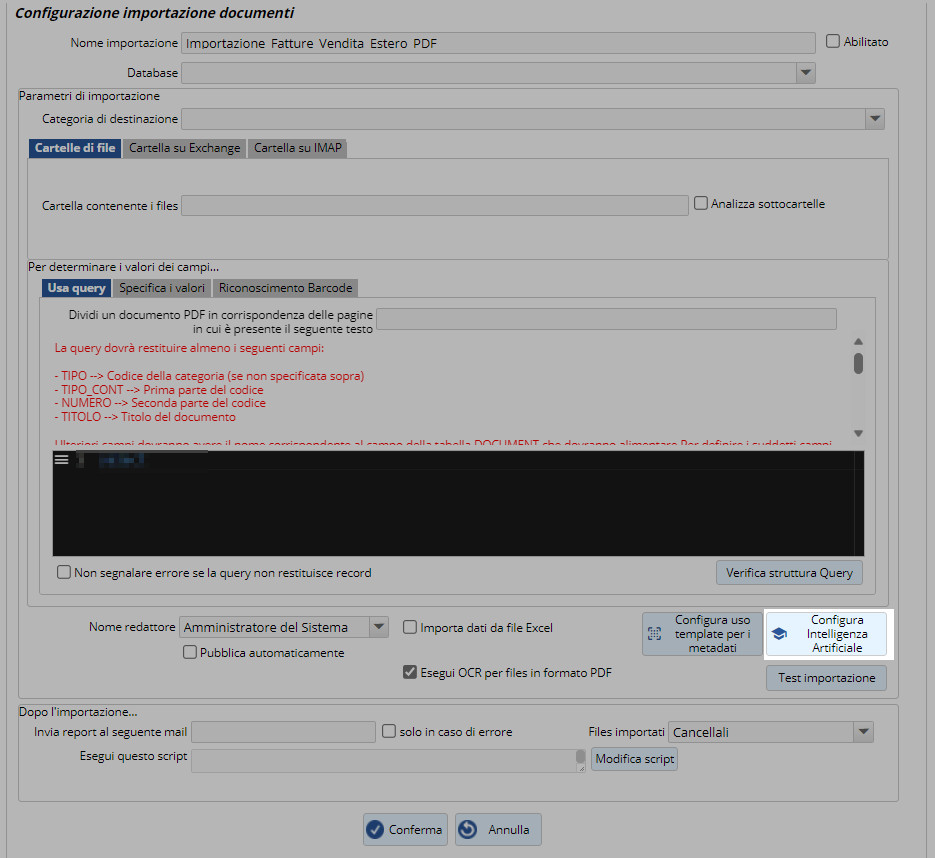Image resolution: width=935 pixels, height=858 pixels.
Task: Open the hamburger menu in query editor
Action: 61,459
